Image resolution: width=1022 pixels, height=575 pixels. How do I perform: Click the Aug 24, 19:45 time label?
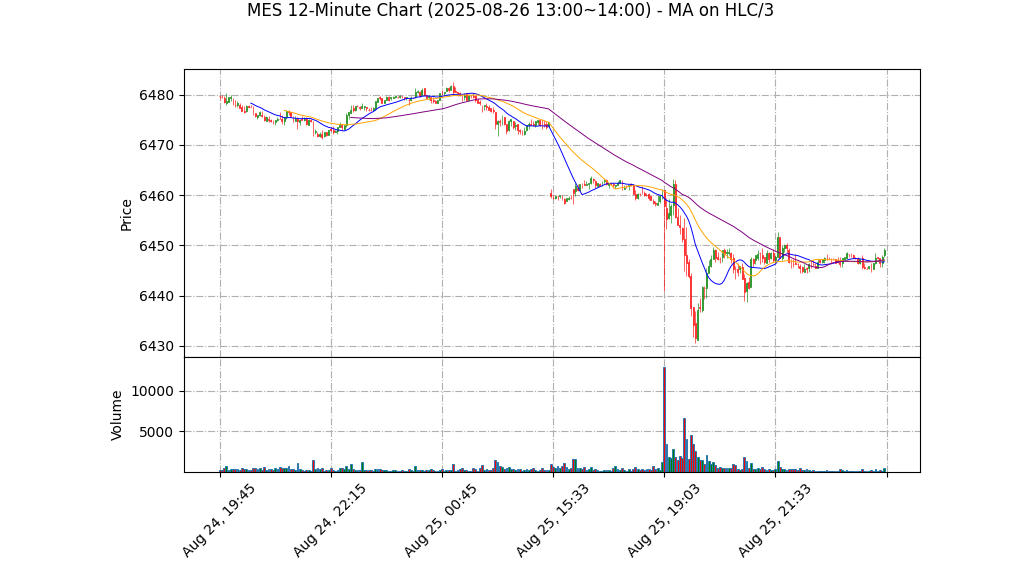[218, 520]
